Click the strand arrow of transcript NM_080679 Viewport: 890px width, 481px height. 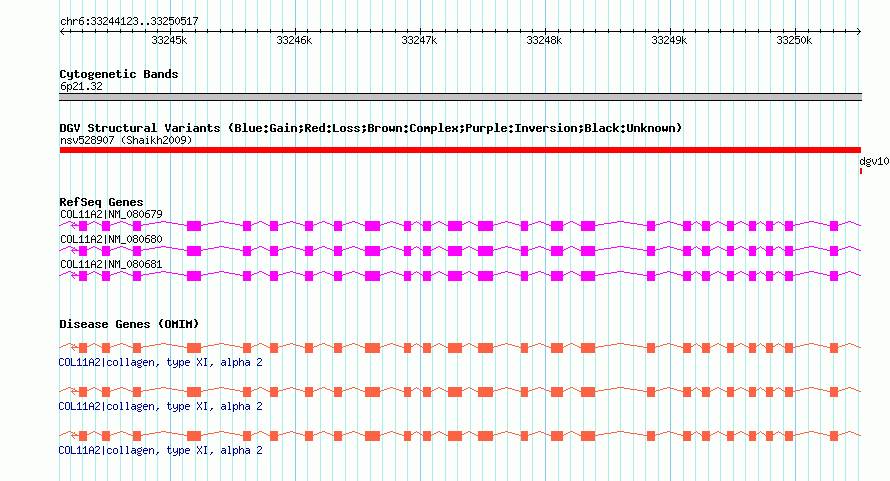(x=74, y=226)
